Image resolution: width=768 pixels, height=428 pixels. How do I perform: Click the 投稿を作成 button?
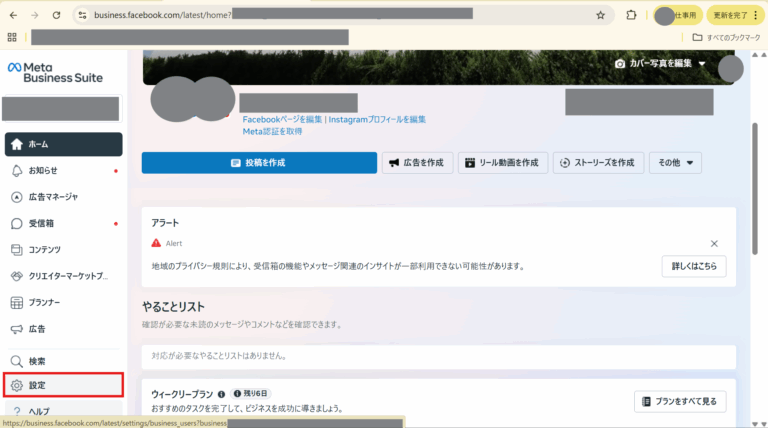[x=259, y=163]
